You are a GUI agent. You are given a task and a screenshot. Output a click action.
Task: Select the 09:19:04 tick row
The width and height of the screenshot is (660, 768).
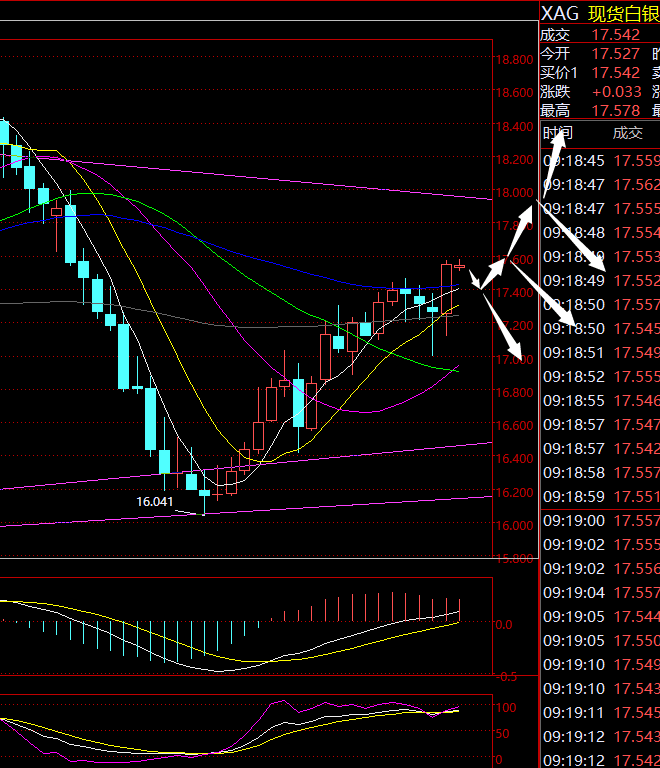click(598, 593)
